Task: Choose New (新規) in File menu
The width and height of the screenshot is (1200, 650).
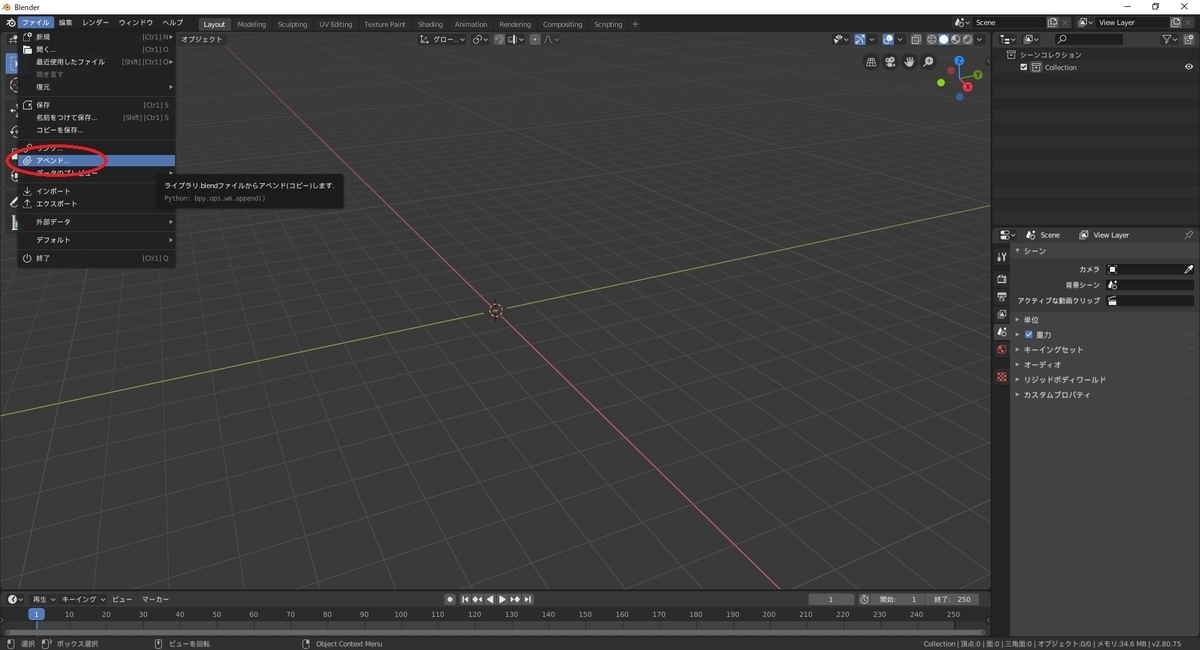Action: point(96,37)
